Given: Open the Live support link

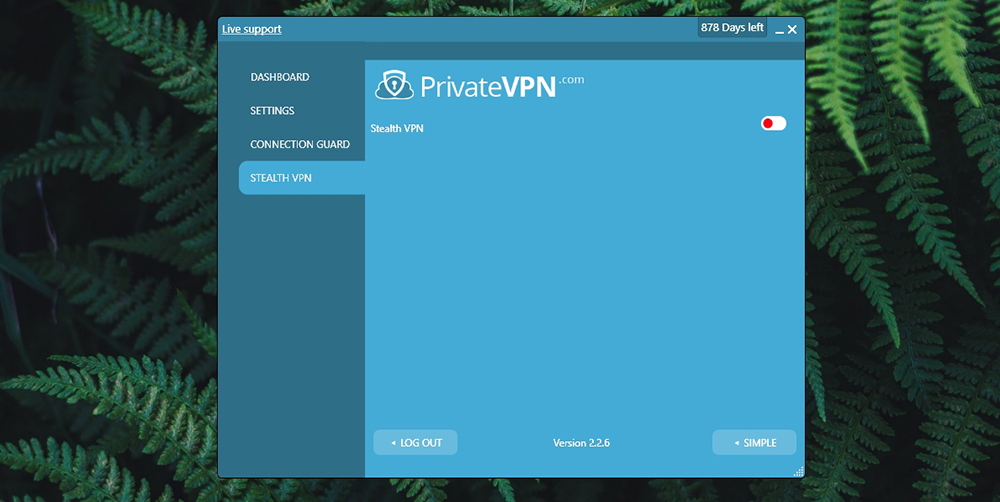Looking at the screenshot, I should point(251,29).
